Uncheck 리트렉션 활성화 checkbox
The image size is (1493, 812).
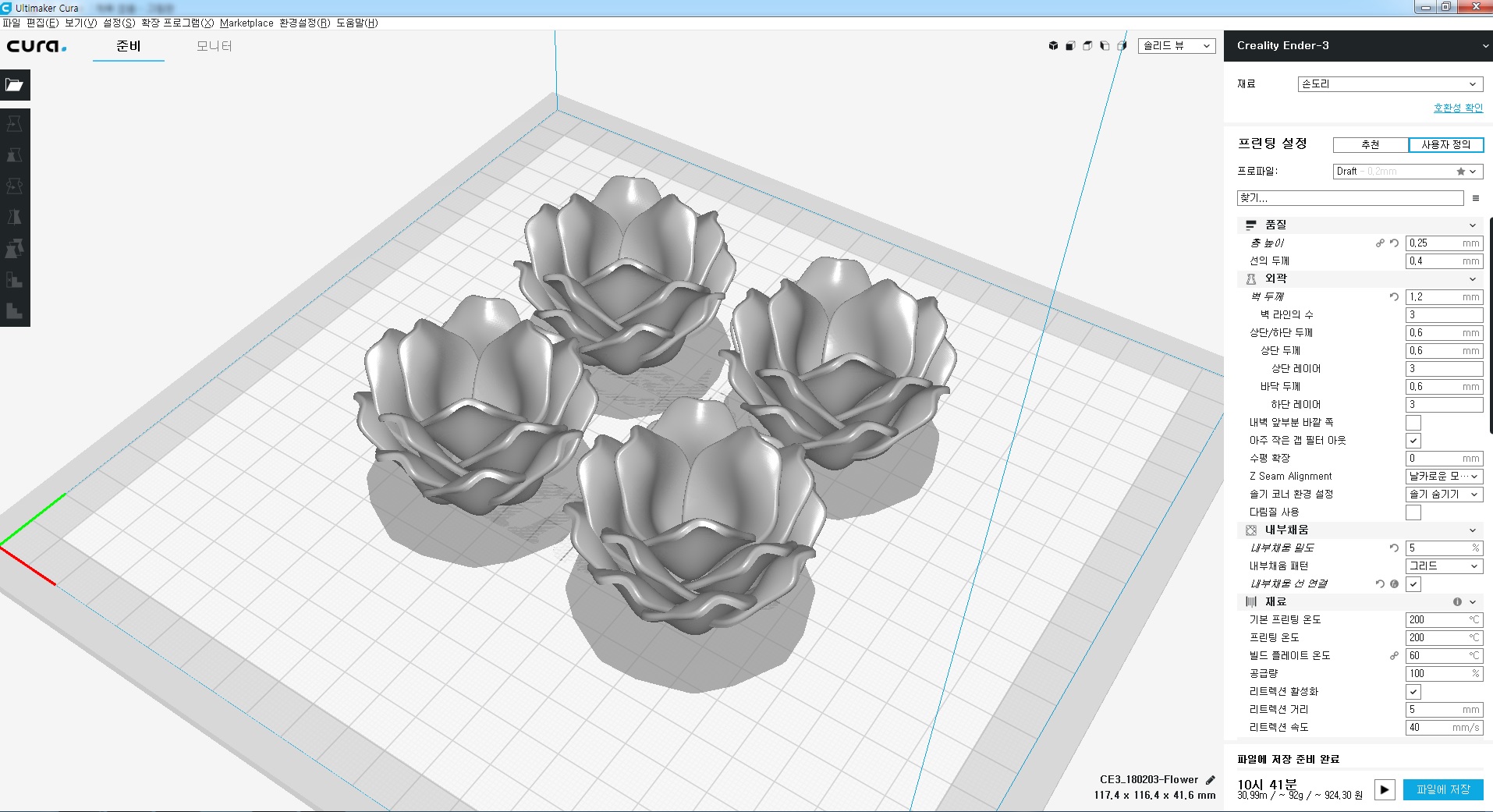pyautogui.click(x=1413, y=692)
